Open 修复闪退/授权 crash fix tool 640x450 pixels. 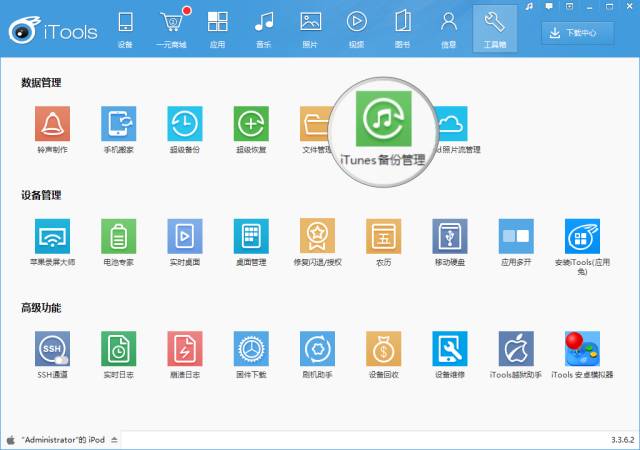[x=317, y=236]
